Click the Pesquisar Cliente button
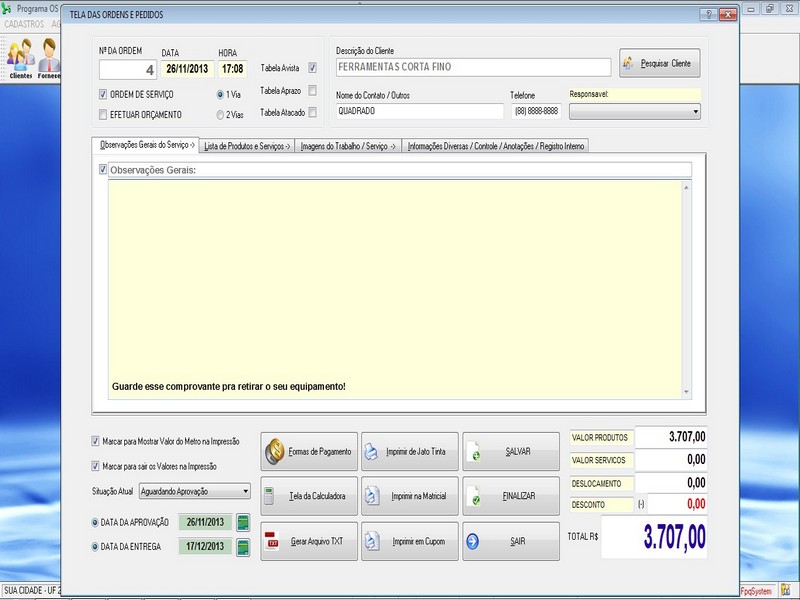Screen dimensions: 800x600 tap(659, 63)
